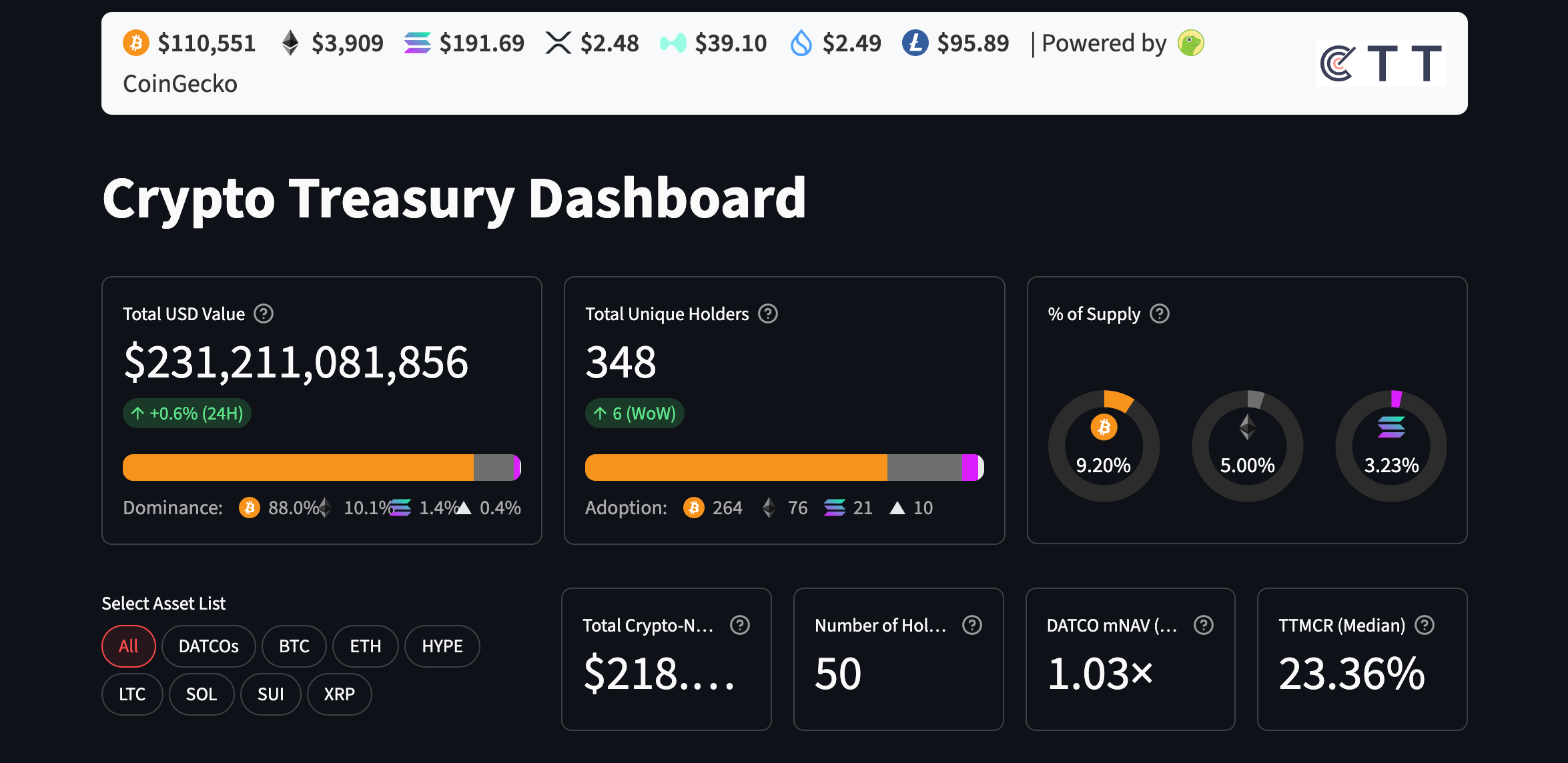Click the 264 Bitcoin adoption count
Image resolution: width=1568 pixels, height=763 pixels.
[x=727, y=508]
